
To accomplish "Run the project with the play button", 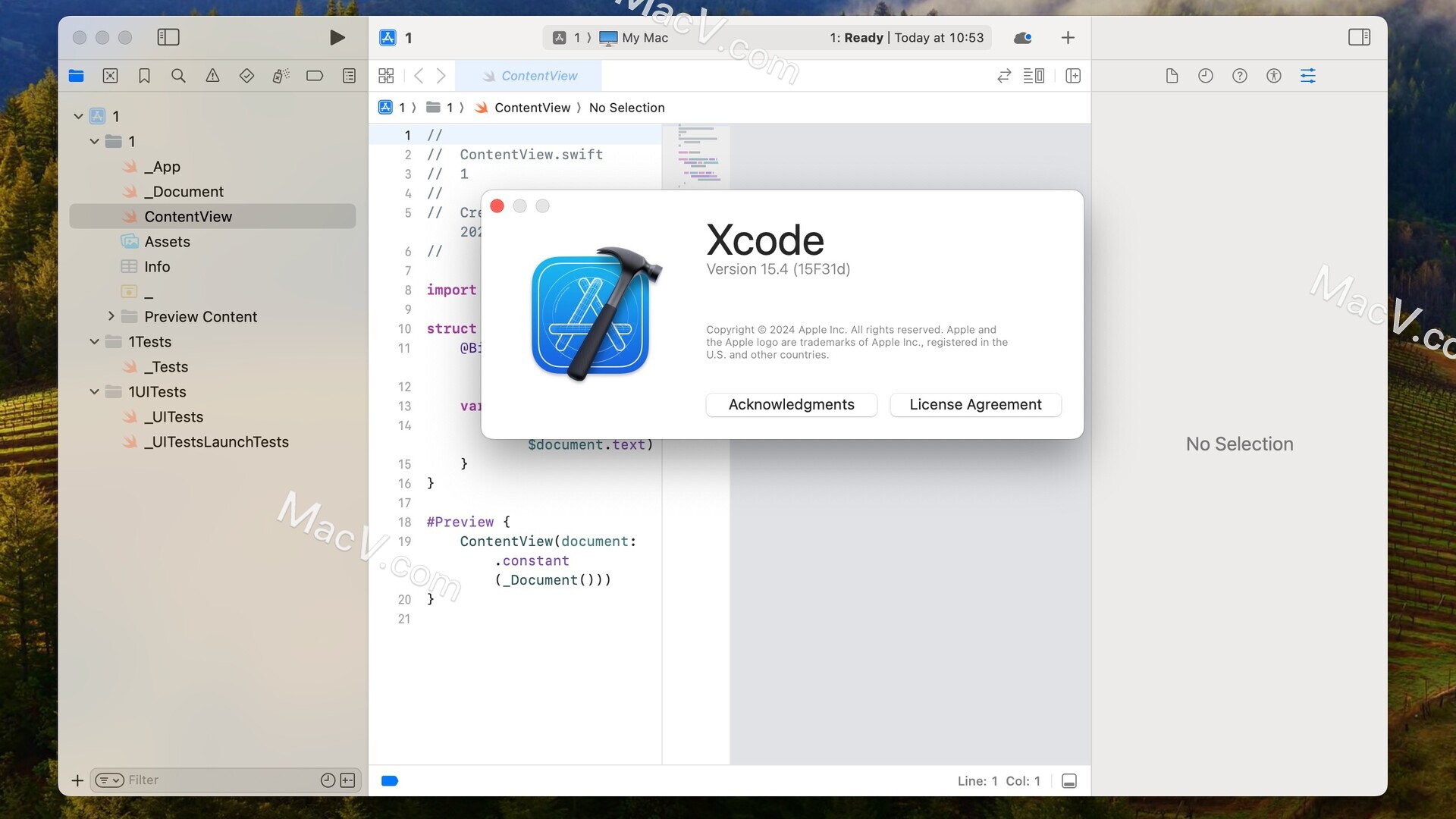I will click(337, 37).
